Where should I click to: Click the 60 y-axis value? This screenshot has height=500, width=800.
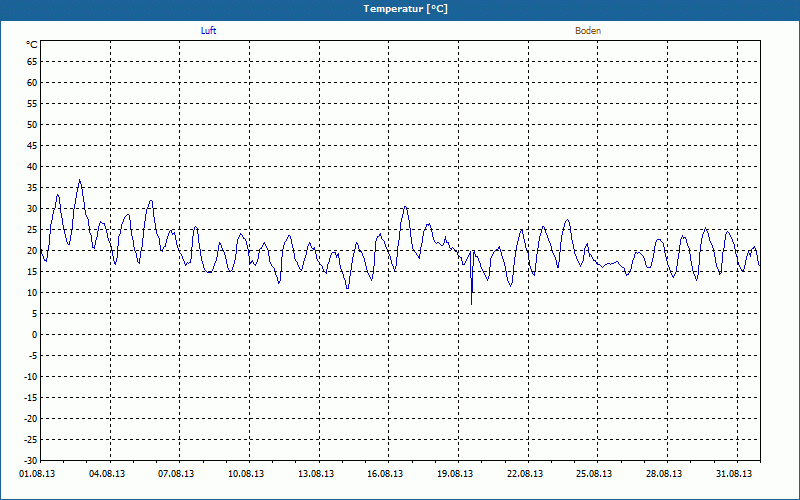(32, 83)
